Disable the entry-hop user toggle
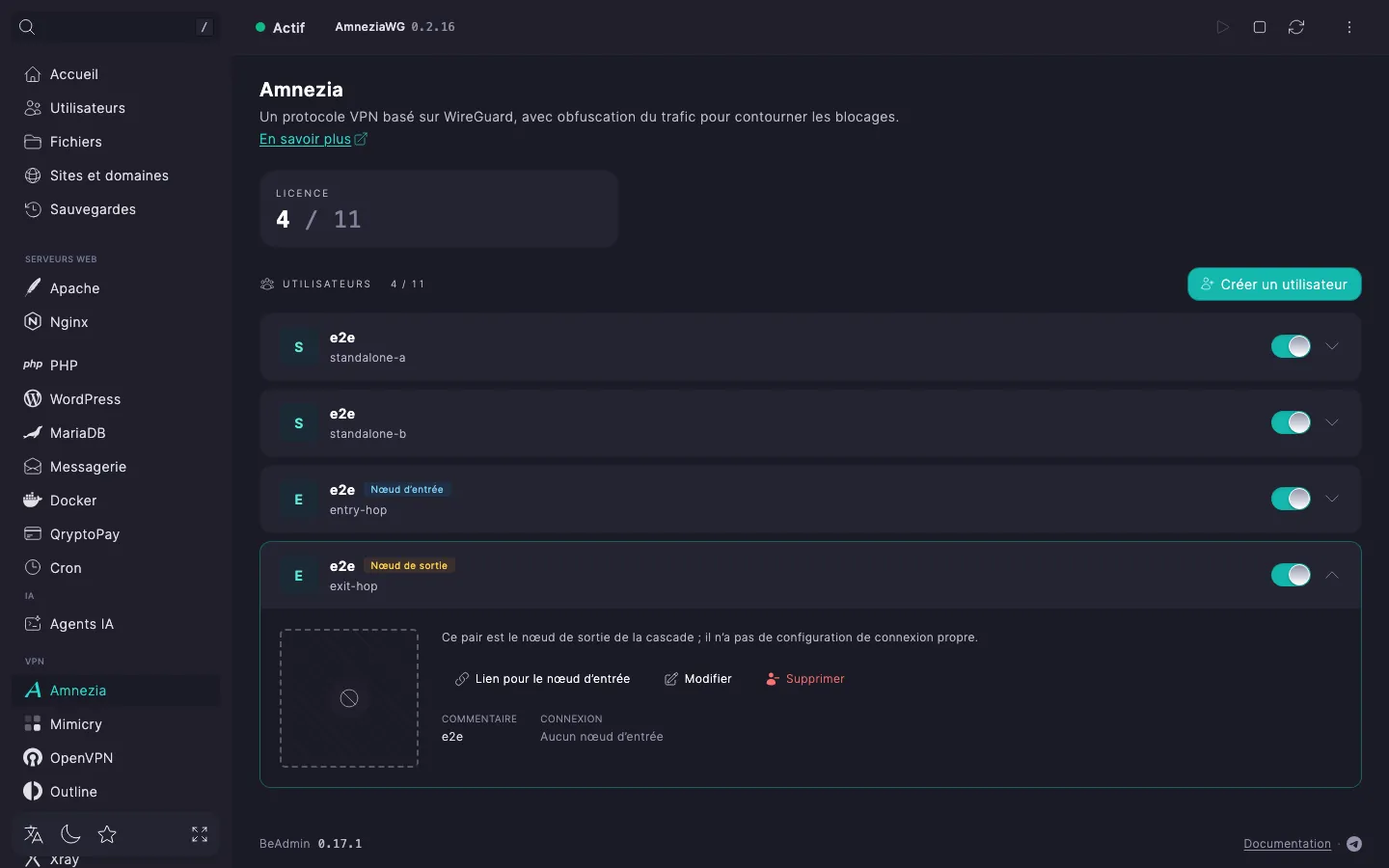The width and height of the screenshot is (1389, 868). (1291, 499)
